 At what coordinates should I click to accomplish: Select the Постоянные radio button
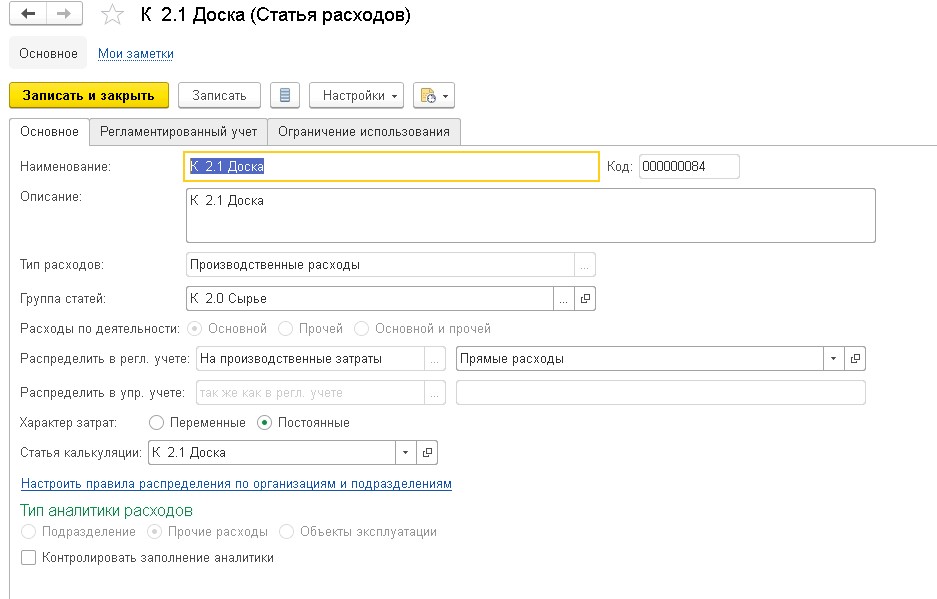click(x=265, y=423)
